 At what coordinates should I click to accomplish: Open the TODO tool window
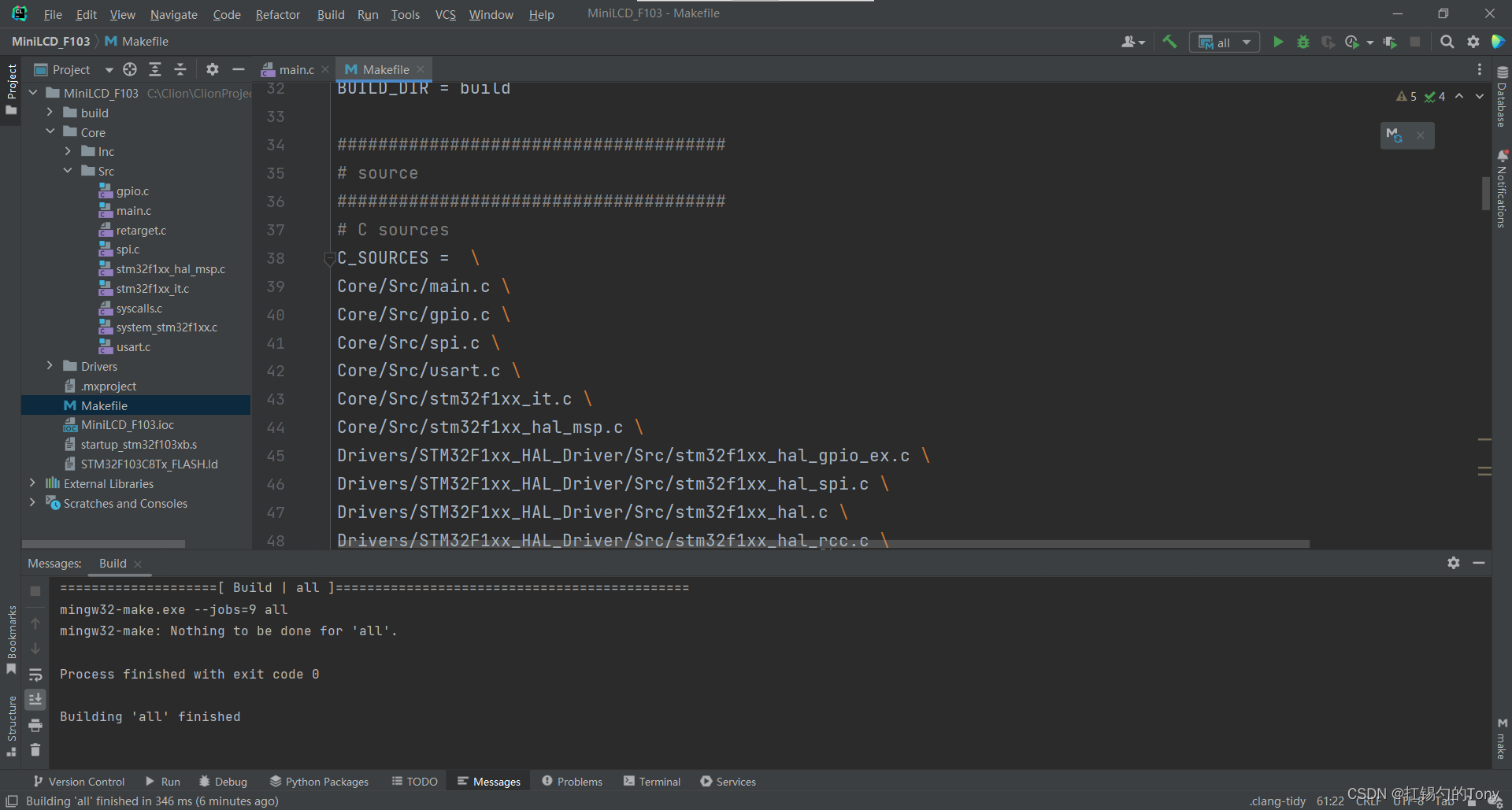click(x=415, y=782)
